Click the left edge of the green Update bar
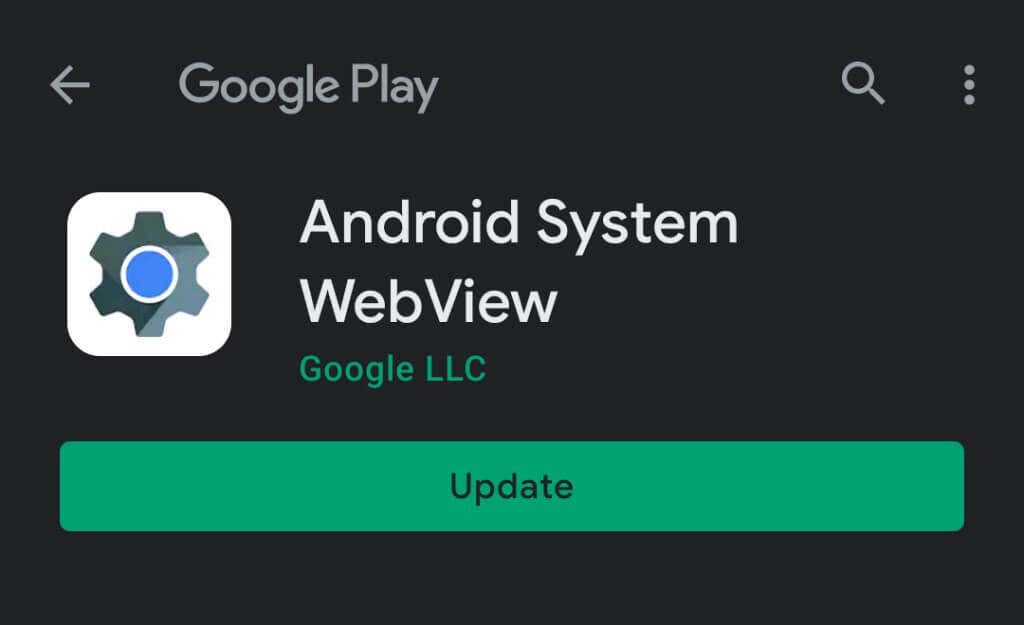1024x625 pixels. click(72, 486)
